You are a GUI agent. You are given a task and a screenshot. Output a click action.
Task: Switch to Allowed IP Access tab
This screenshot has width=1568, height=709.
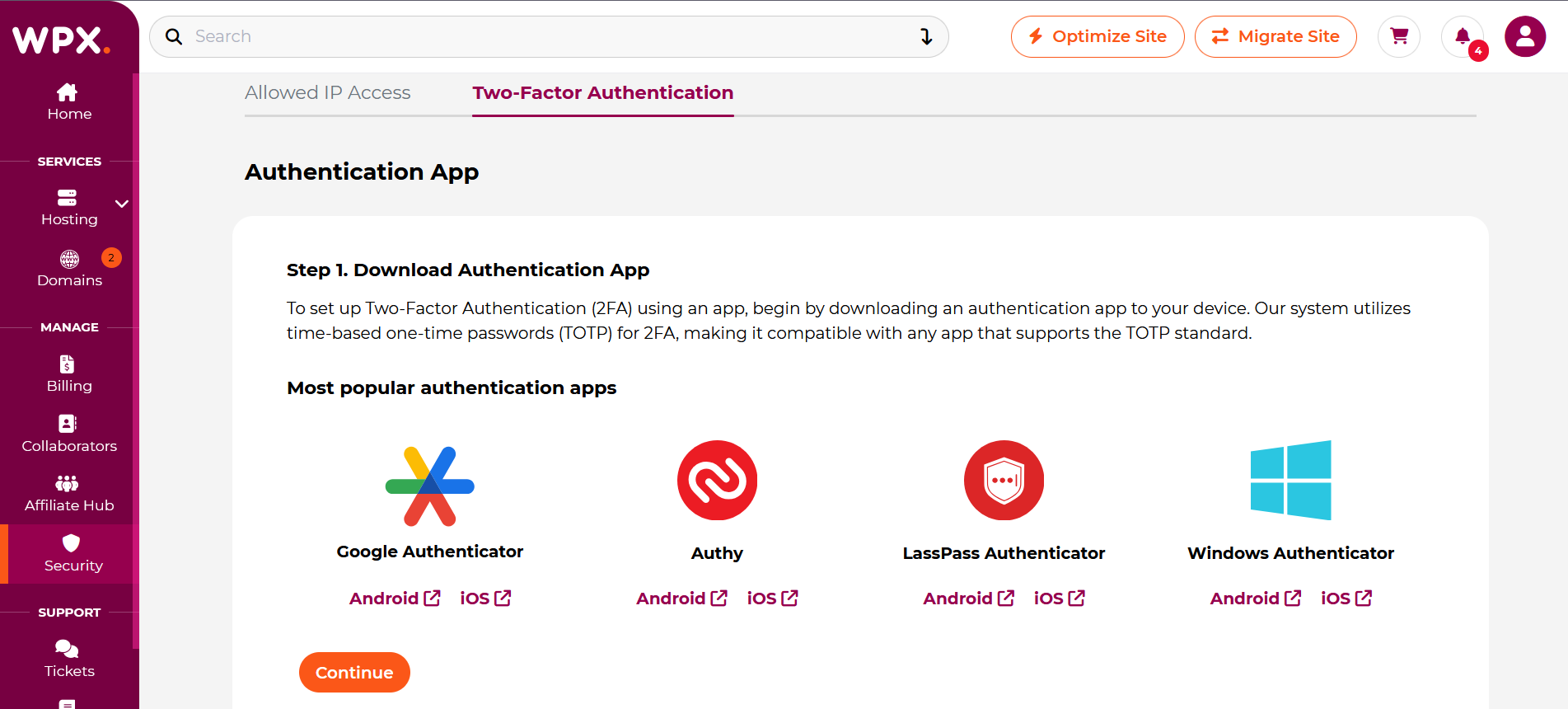328,92
